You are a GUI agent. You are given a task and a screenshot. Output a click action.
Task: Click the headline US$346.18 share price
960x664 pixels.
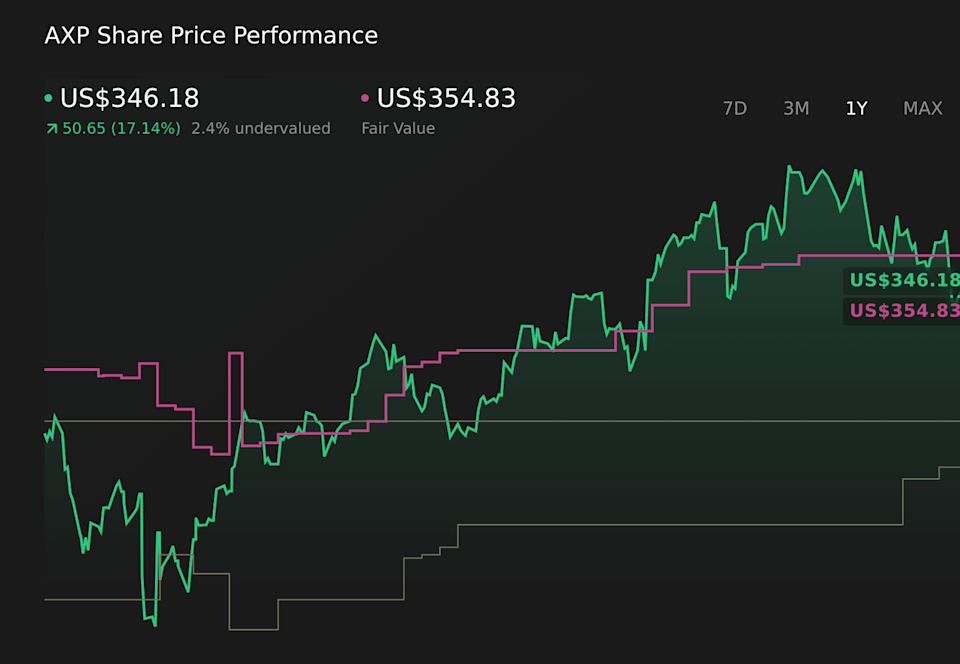(130, 99)
